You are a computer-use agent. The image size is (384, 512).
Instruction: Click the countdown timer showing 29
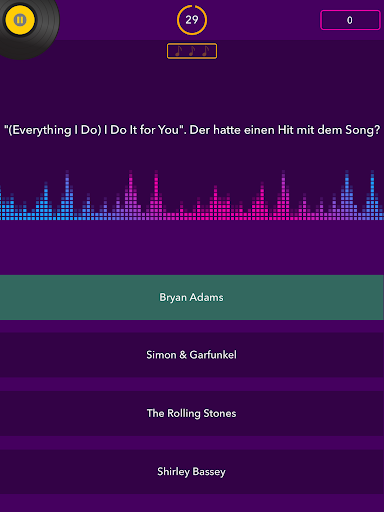pyautogui.click(x=192, y=20)
